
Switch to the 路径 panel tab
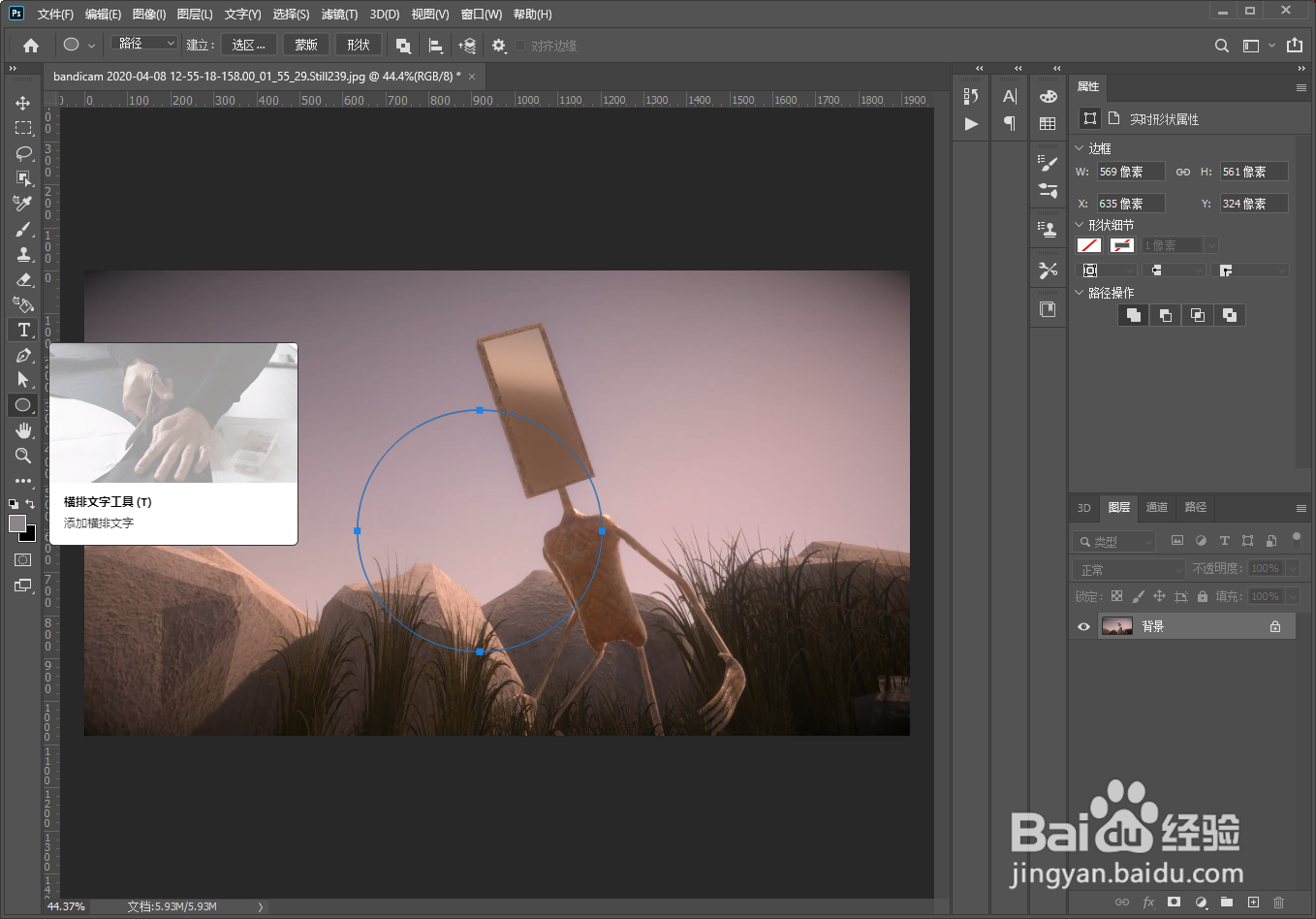(1196, 507)
